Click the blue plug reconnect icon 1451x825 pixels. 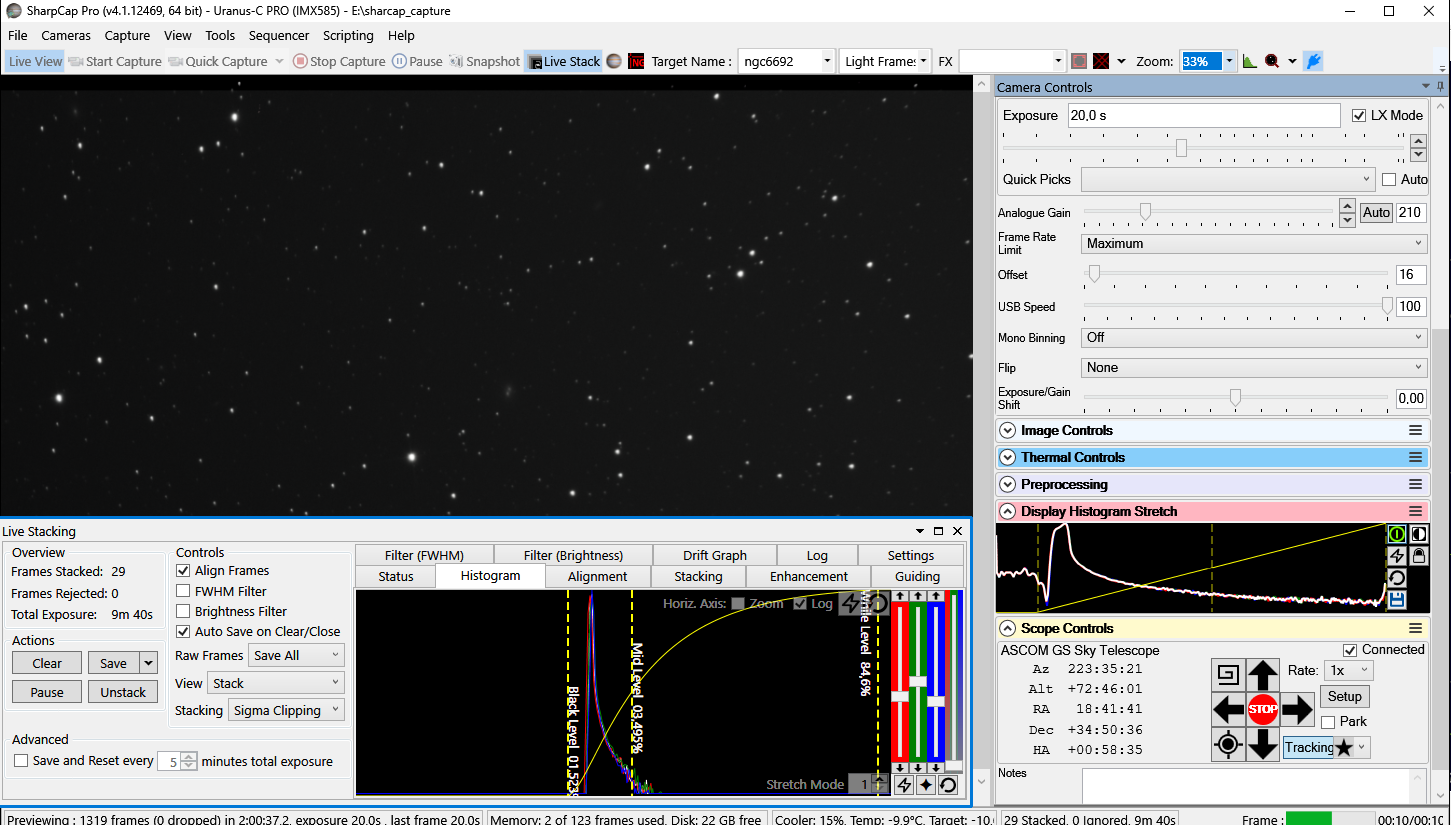pyautogui.click(x=1313, y=61)
